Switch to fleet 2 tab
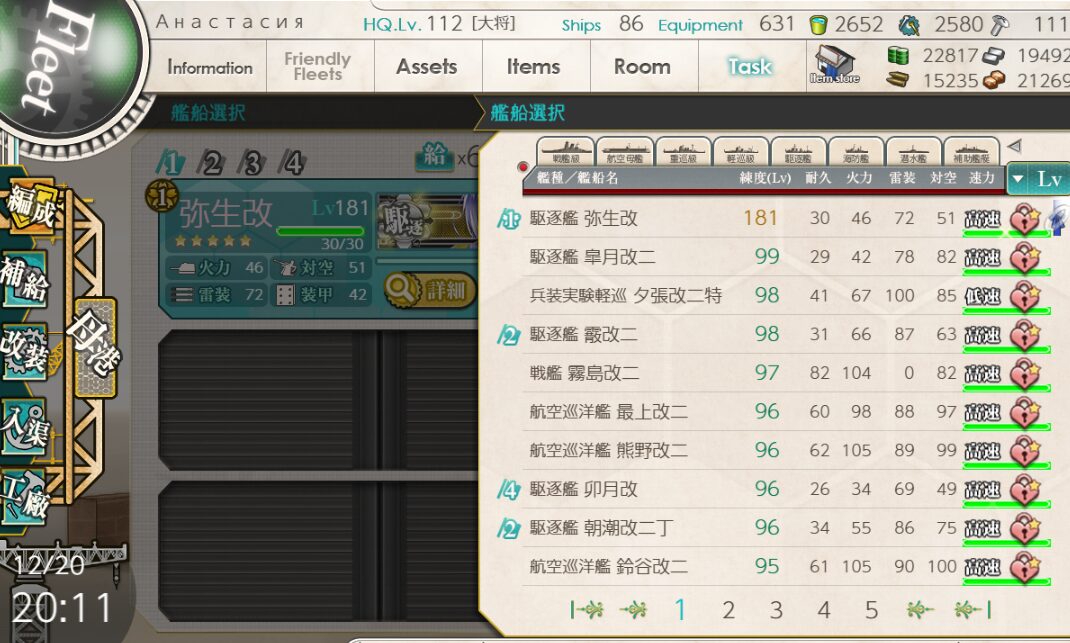The width and height of the screenshot is (1070, 643). click(211, 164)
